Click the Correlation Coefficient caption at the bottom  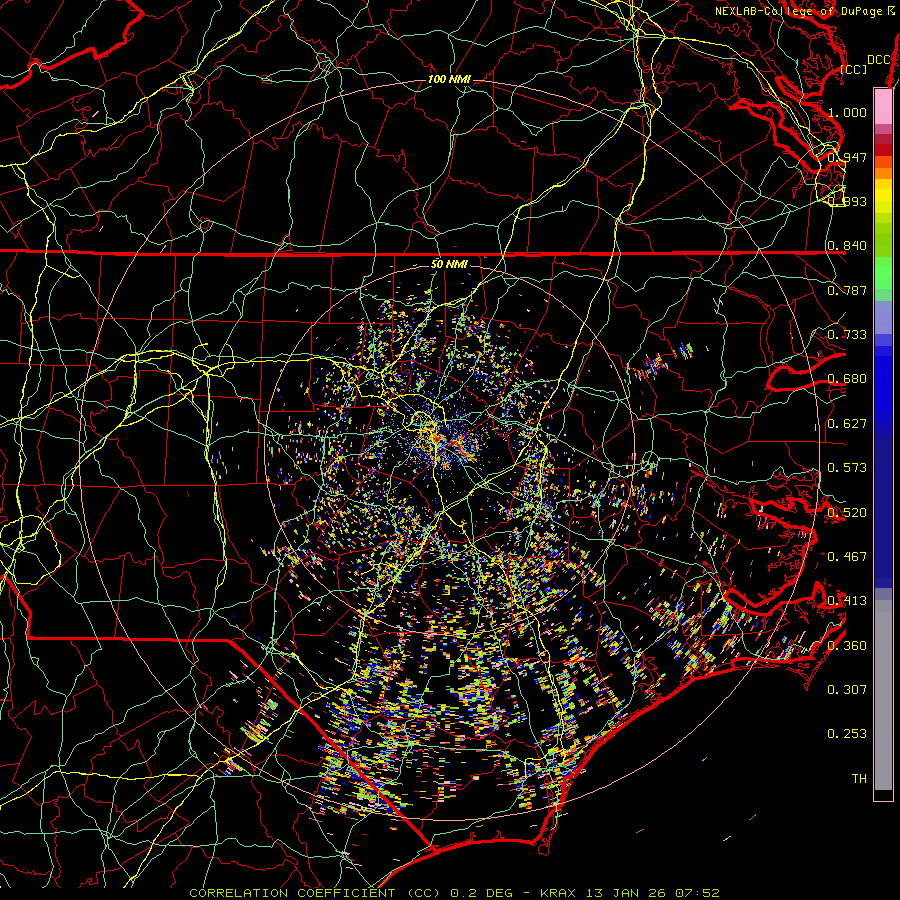tap(455, 893)
